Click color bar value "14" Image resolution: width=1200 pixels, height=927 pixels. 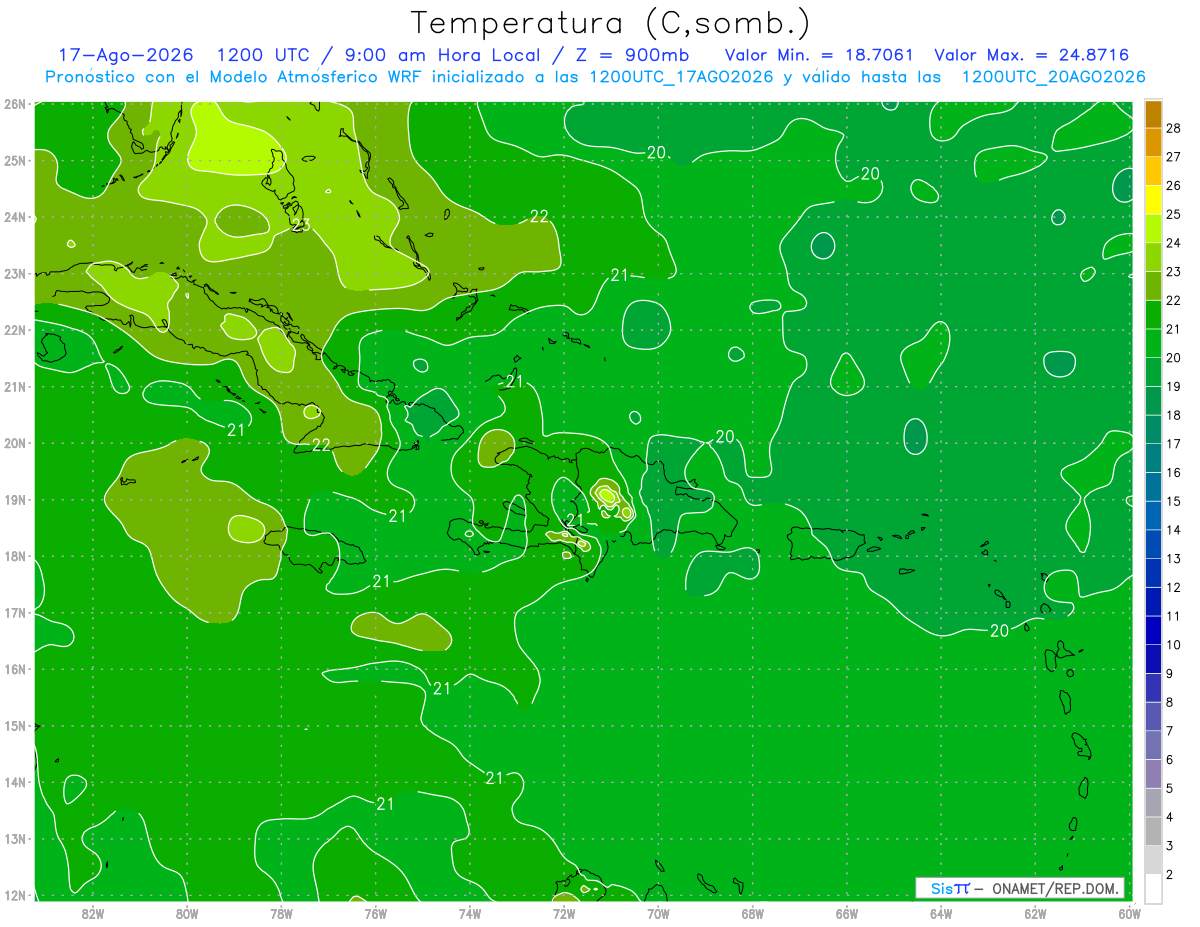(1174, 530)
